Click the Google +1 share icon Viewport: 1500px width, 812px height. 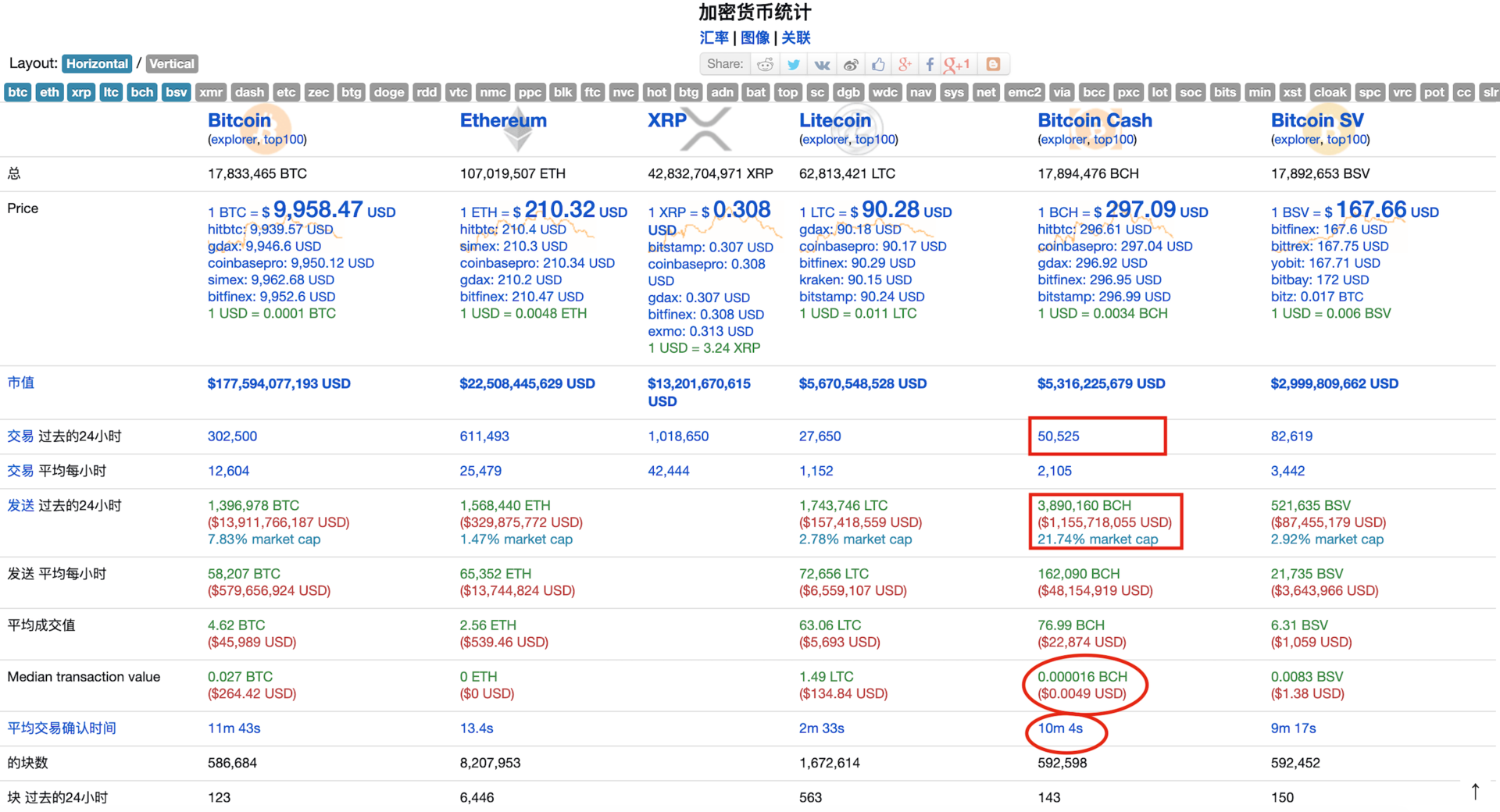coord(957,65)
